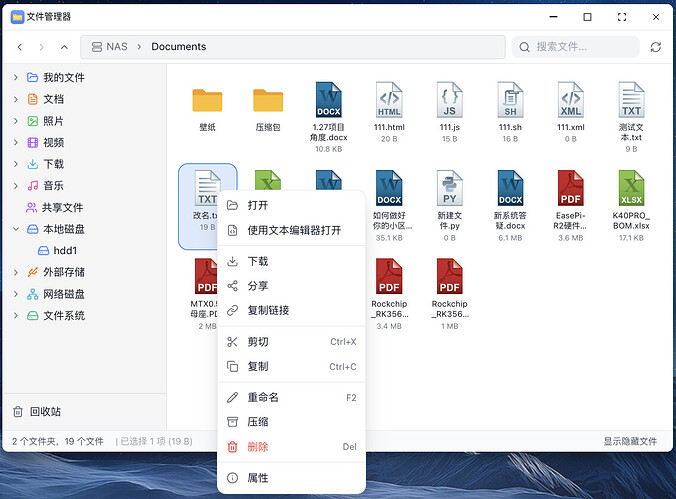Open the 回收站 recycle bin
676x499 pixels.
(x=43, y=411)
